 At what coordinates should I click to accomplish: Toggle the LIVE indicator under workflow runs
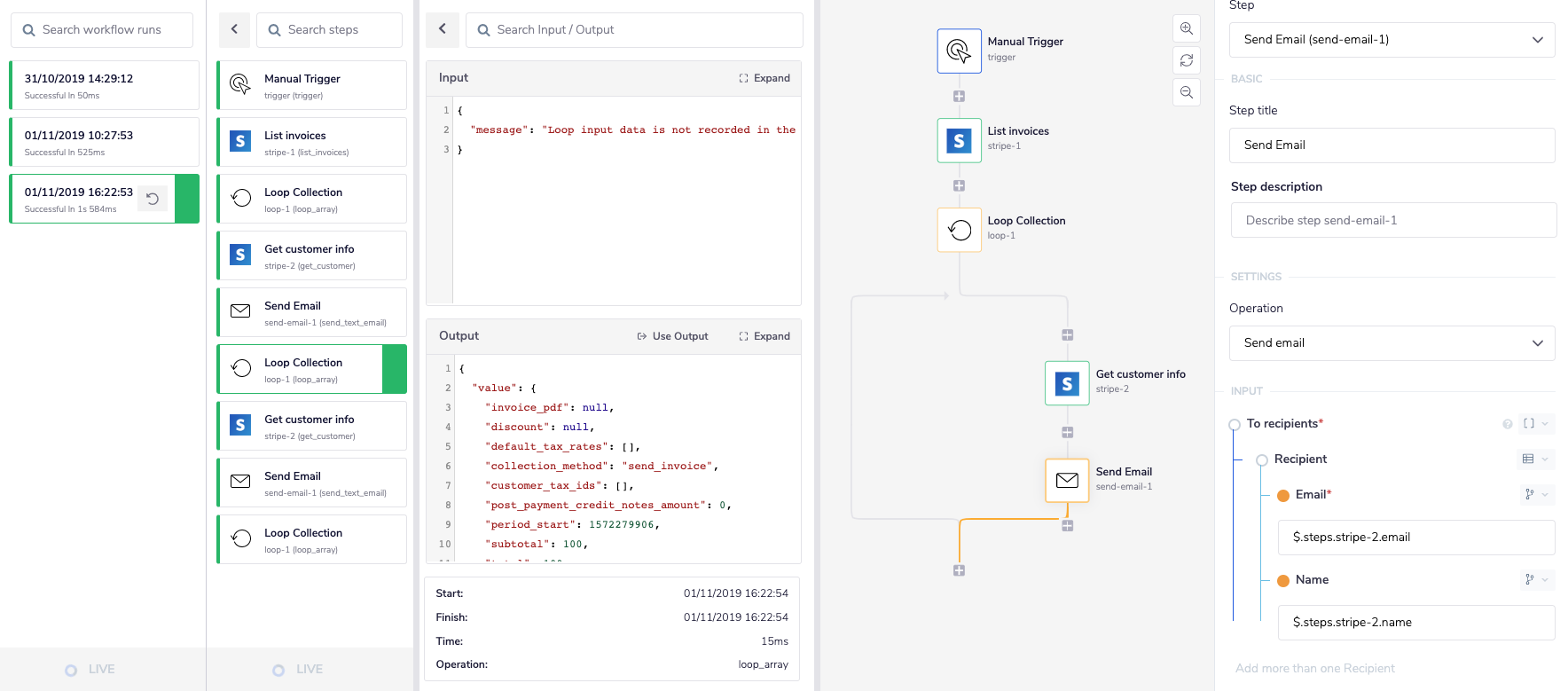pos(71,670)
